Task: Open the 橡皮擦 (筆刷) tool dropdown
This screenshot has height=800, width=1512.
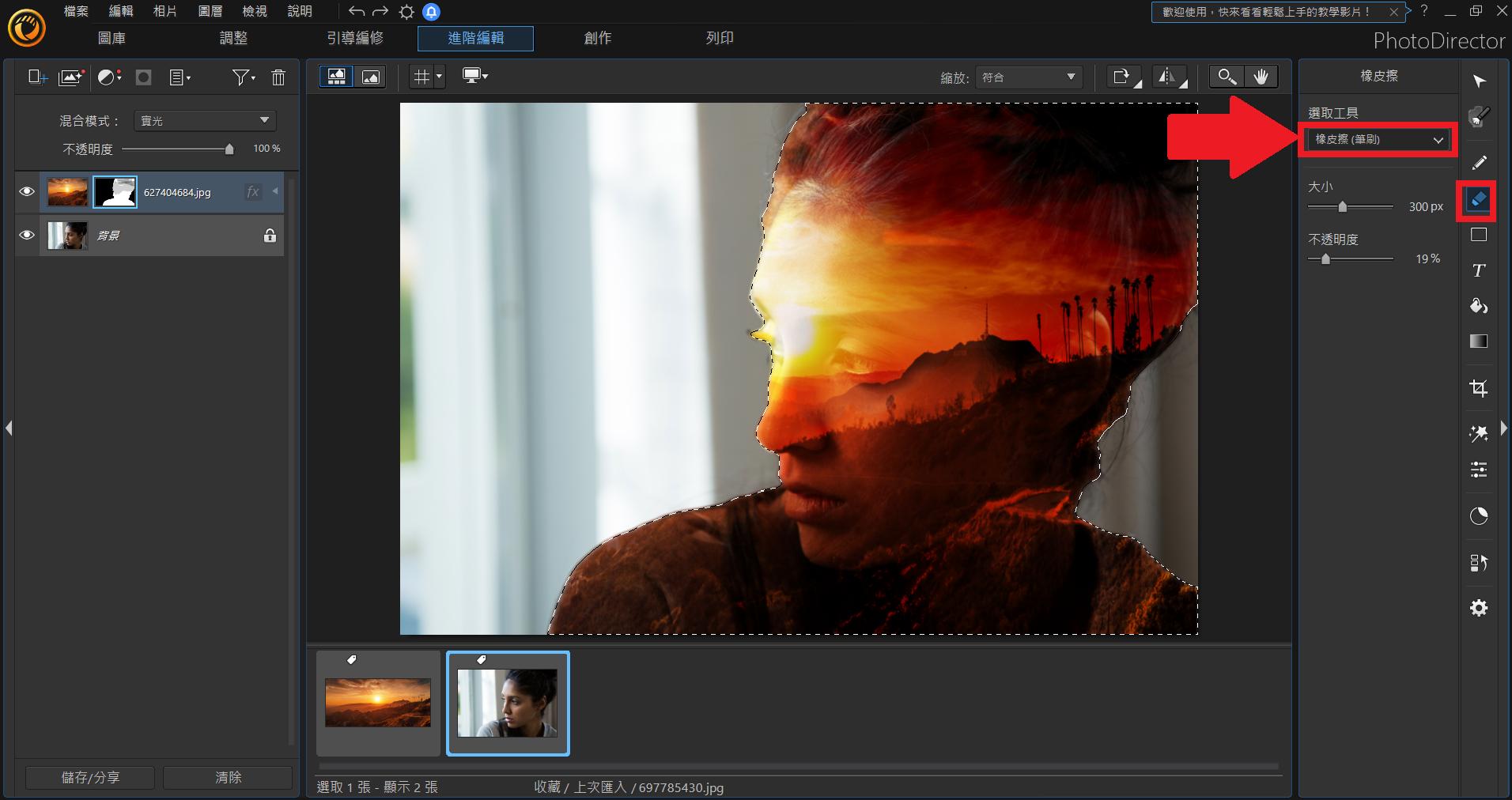Action: pos(1378,140)
